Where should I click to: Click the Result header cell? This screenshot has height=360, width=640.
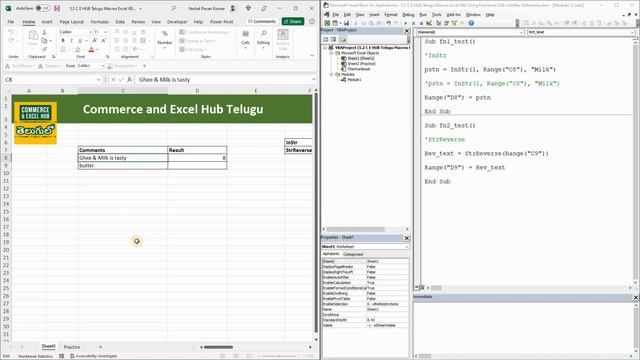point(197,150)
